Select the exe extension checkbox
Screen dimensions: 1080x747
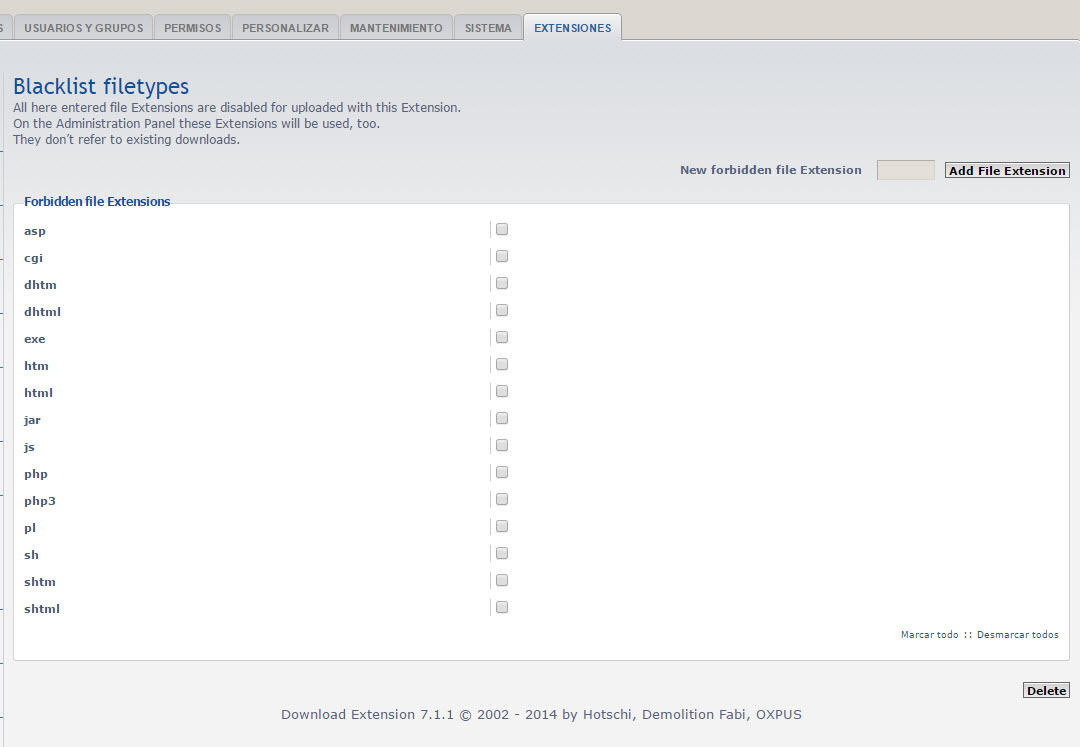coord(502,337)
